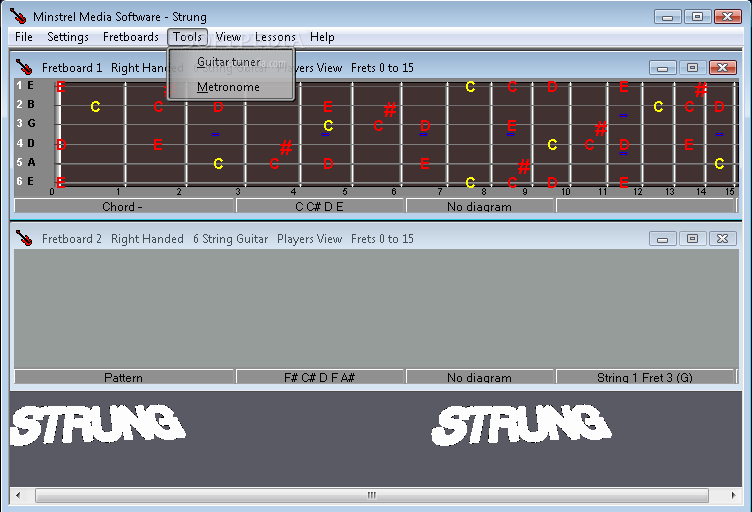The image size is (752, 512).
Task: Click red D on D string fret 12
Action: coord(624,144)
